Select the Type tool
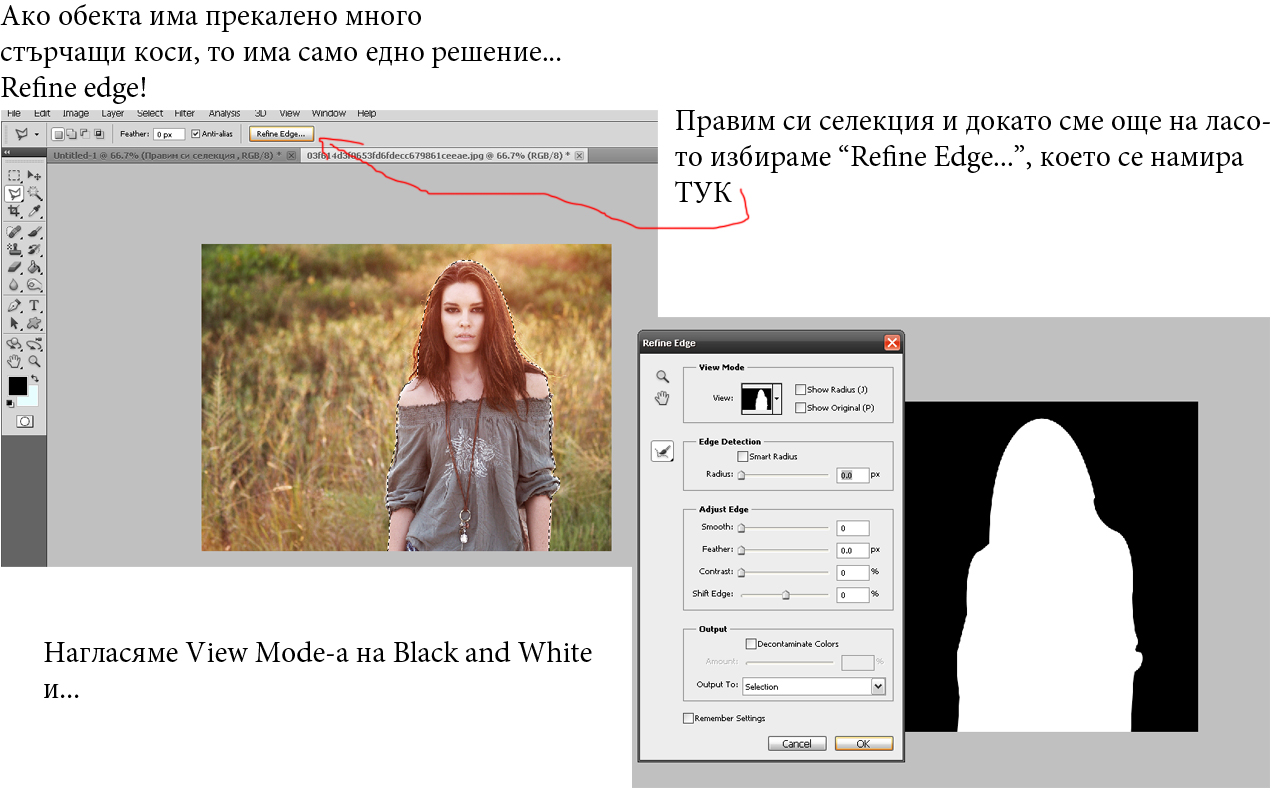The image size is (1280, 800). coord(34,305)
